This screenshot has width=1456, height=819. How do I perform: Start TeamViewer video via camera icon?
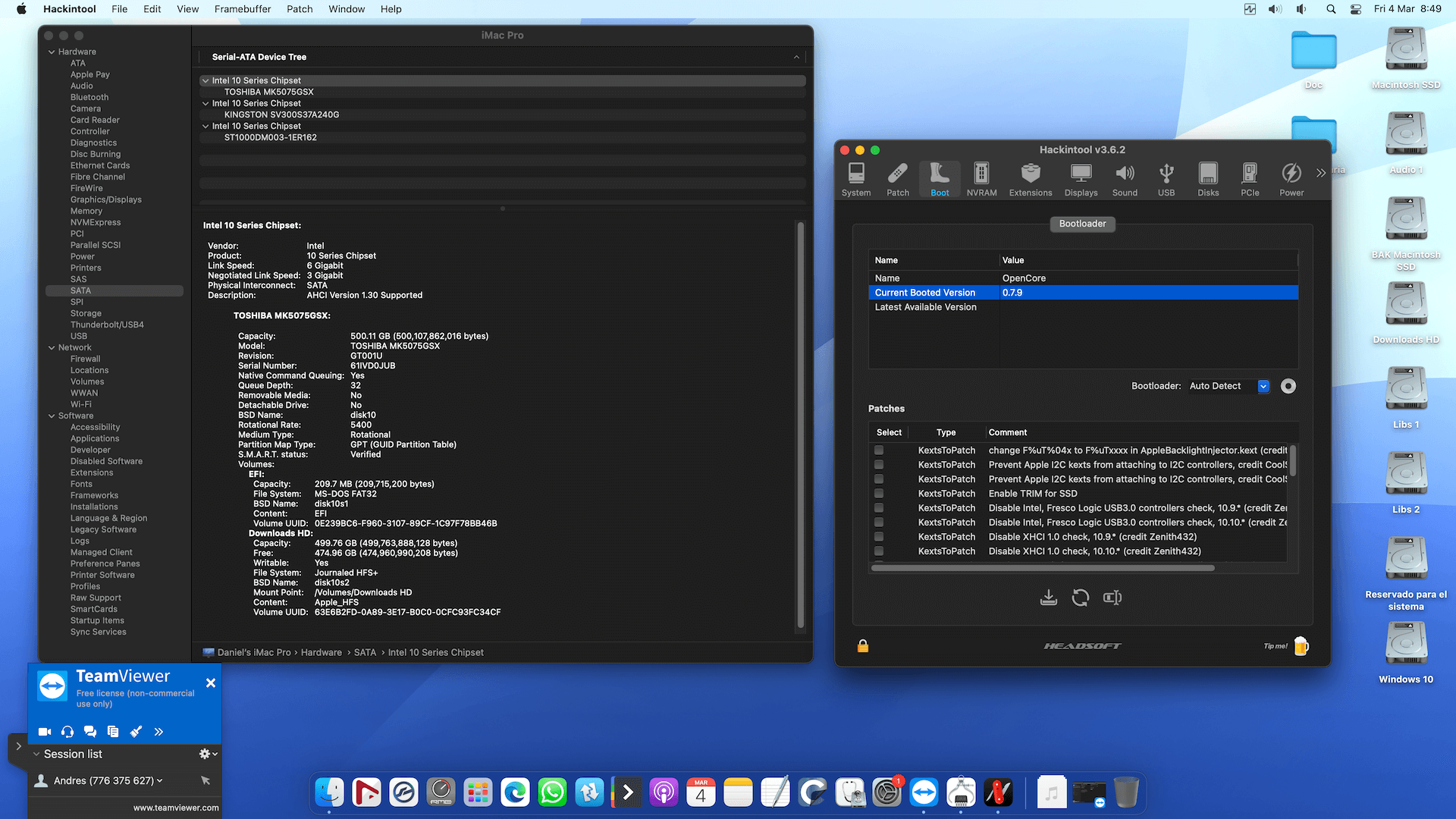click(x=45, y=732)
